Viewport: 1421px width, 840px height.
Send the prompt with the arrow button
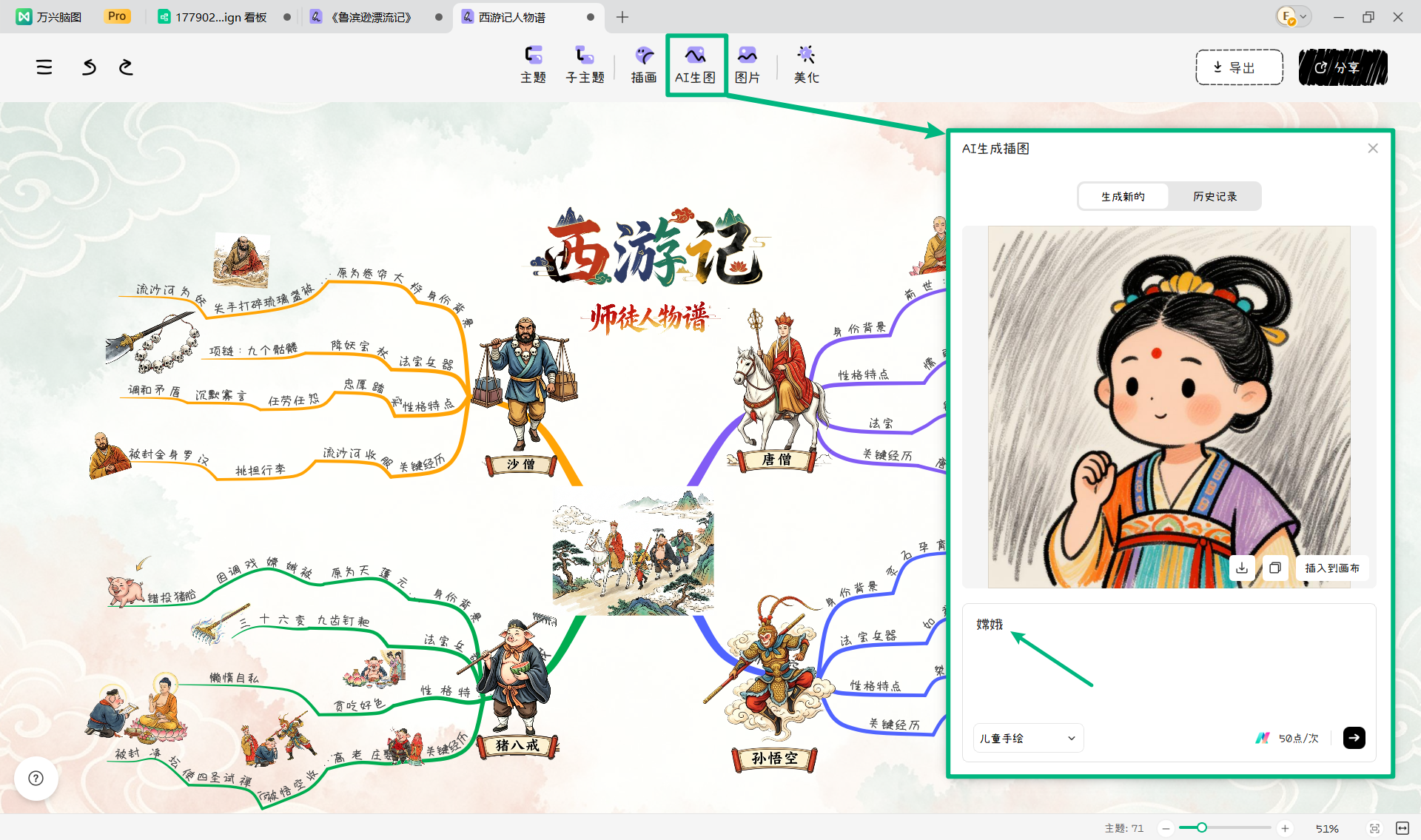(x=1354, y=738)
